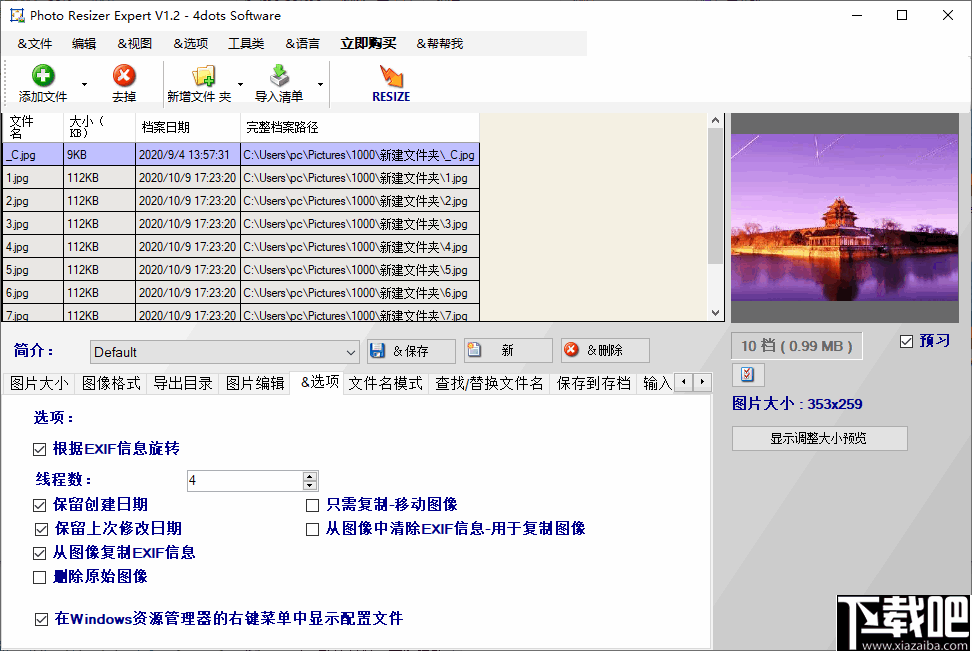Switch to the 图片大小 tab
972x651 pixels.
click(x=39, y=382)
